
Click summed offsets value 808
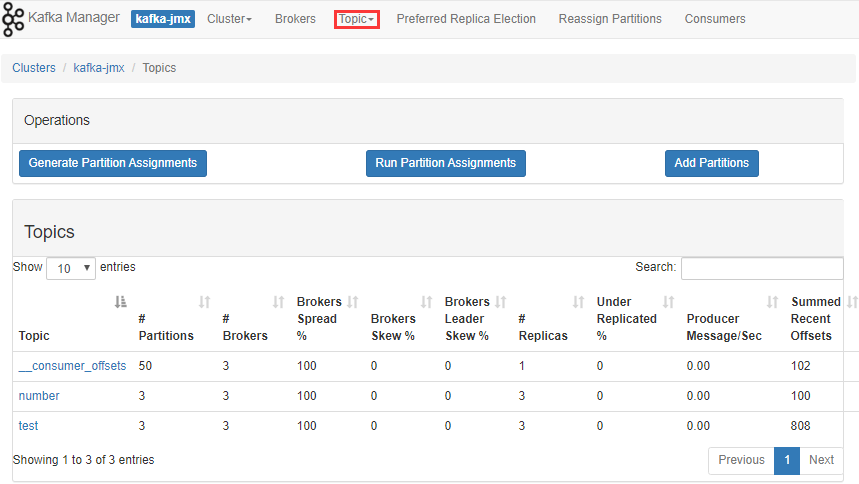(800, 426)
